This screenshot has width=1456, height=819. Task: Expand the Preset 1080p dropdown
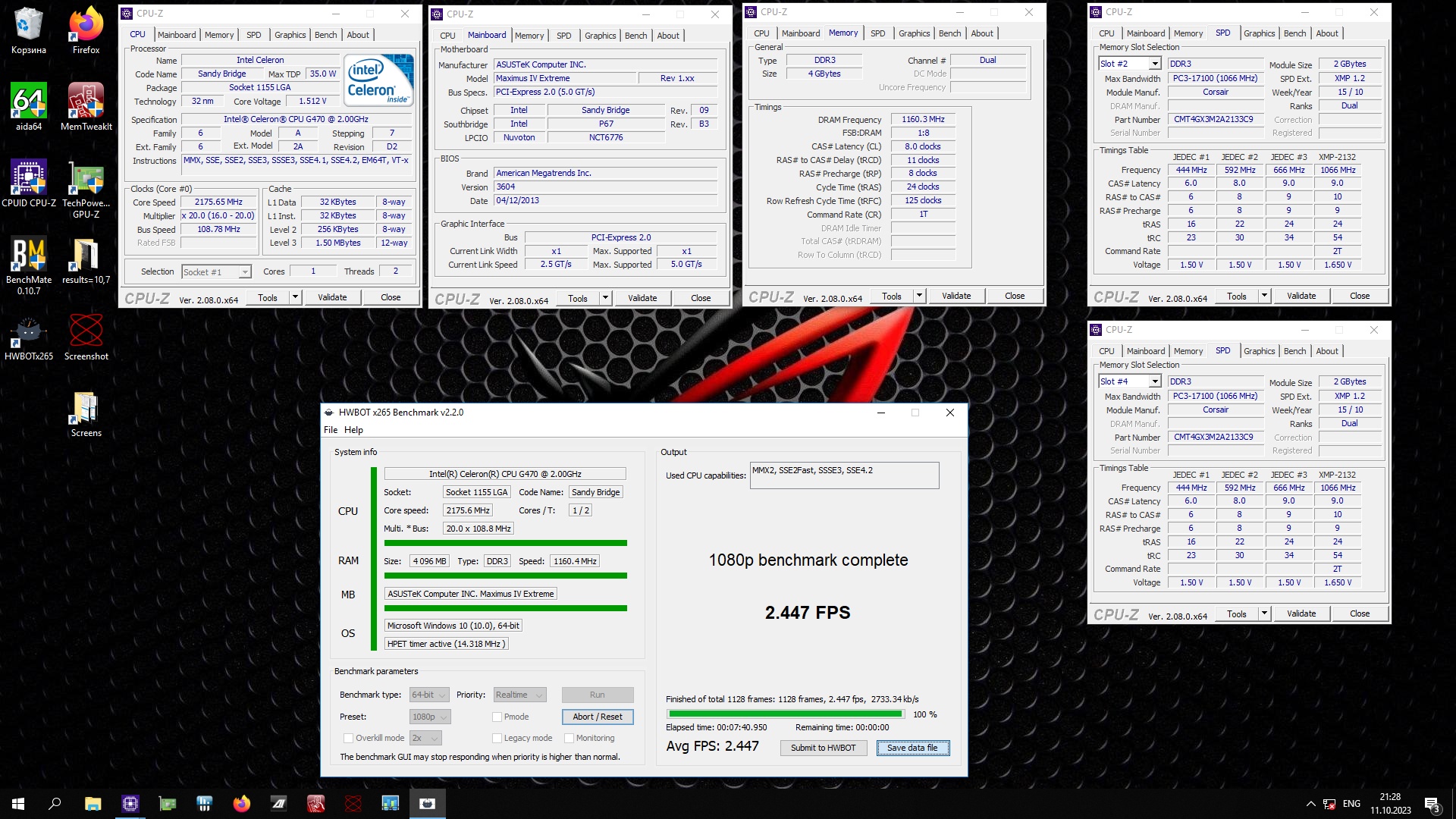(430, 717)
